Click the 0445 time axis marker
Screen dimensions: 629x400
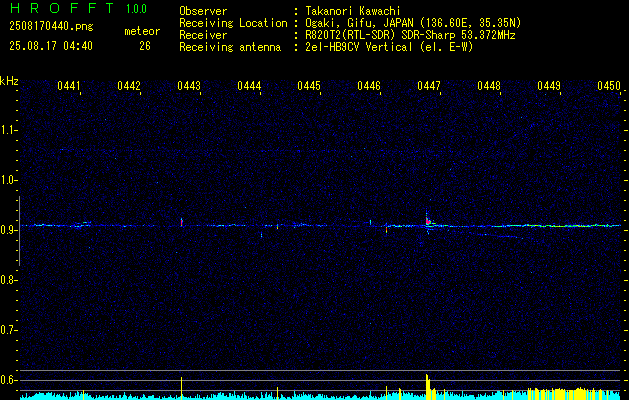[309, 85]
